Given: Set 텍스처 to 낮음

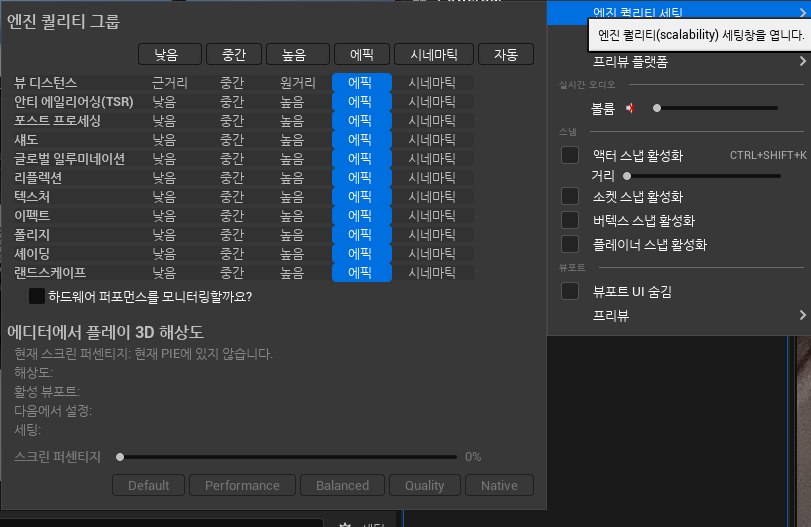Looking at the screenshot, I should pos(164,197).
